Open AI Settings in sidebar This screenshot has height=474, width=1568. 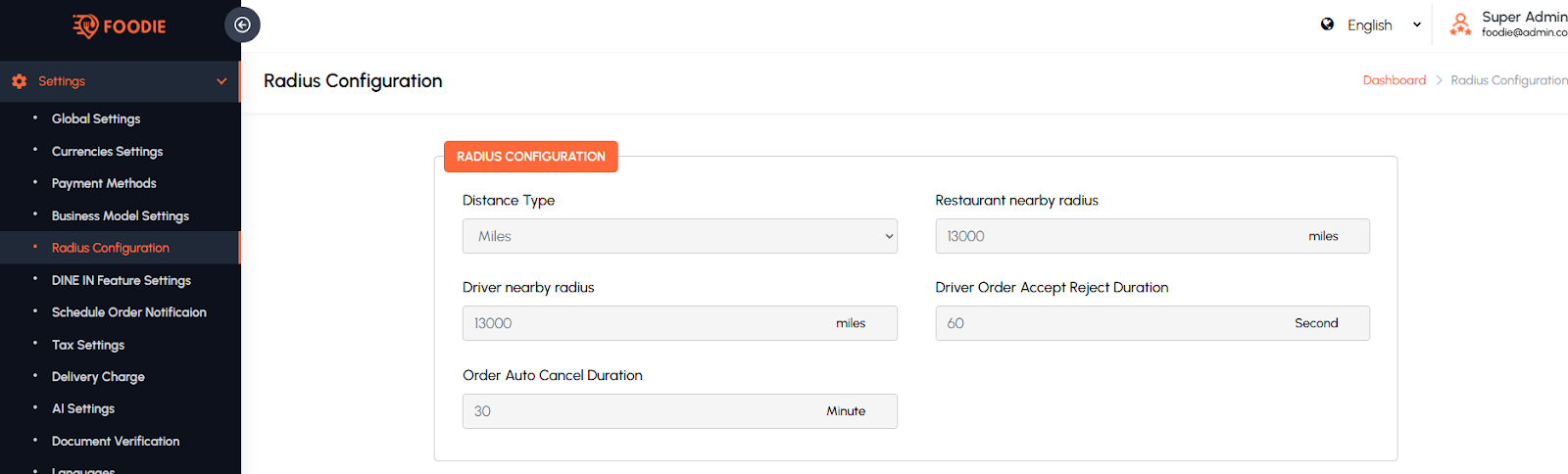click(x=83, y=408)
